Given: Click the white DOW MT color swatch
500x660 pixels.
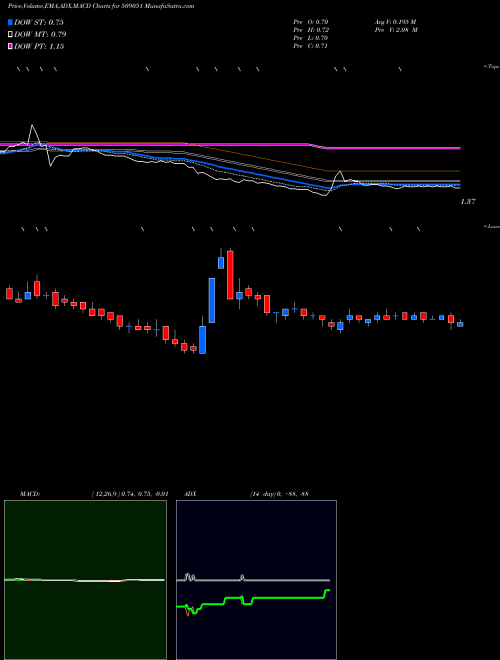Looking at the screenshot, I should coord(11,34).
